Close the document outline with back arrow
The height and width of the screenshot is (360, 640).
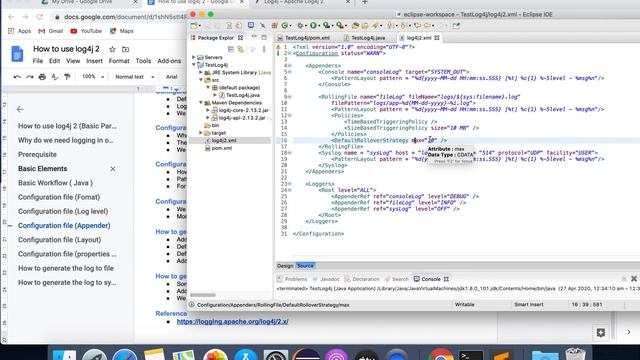click(20, 109)
